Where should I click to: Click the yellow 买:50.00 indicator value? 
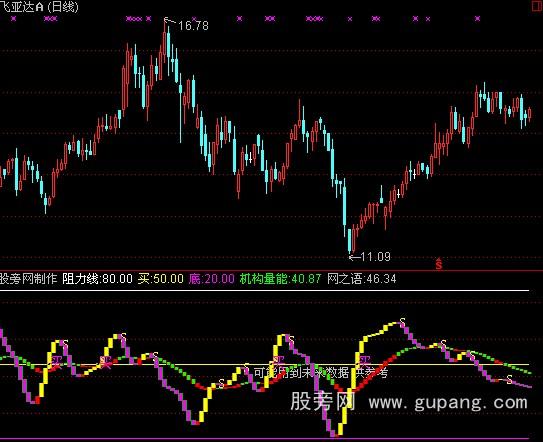click(x=160, y=279)
